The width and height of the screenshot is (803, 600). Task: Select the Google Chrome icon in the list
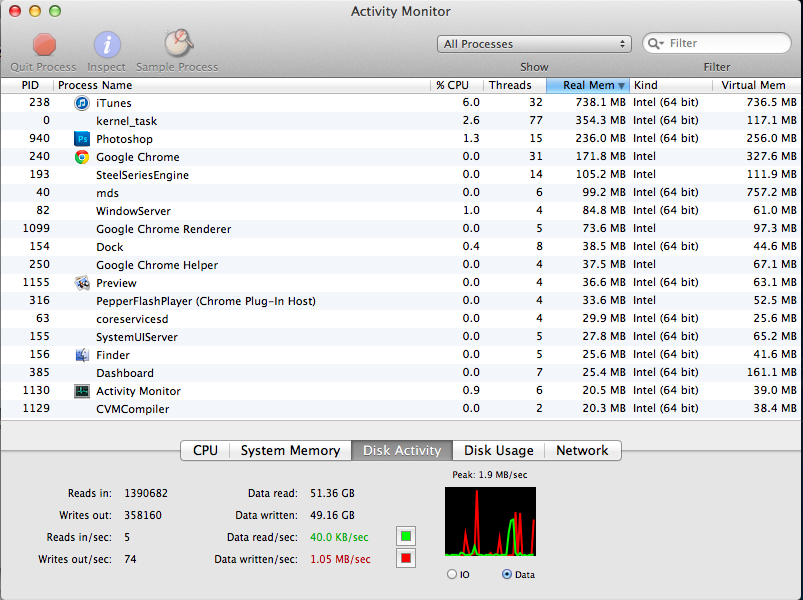pos(82,157)
